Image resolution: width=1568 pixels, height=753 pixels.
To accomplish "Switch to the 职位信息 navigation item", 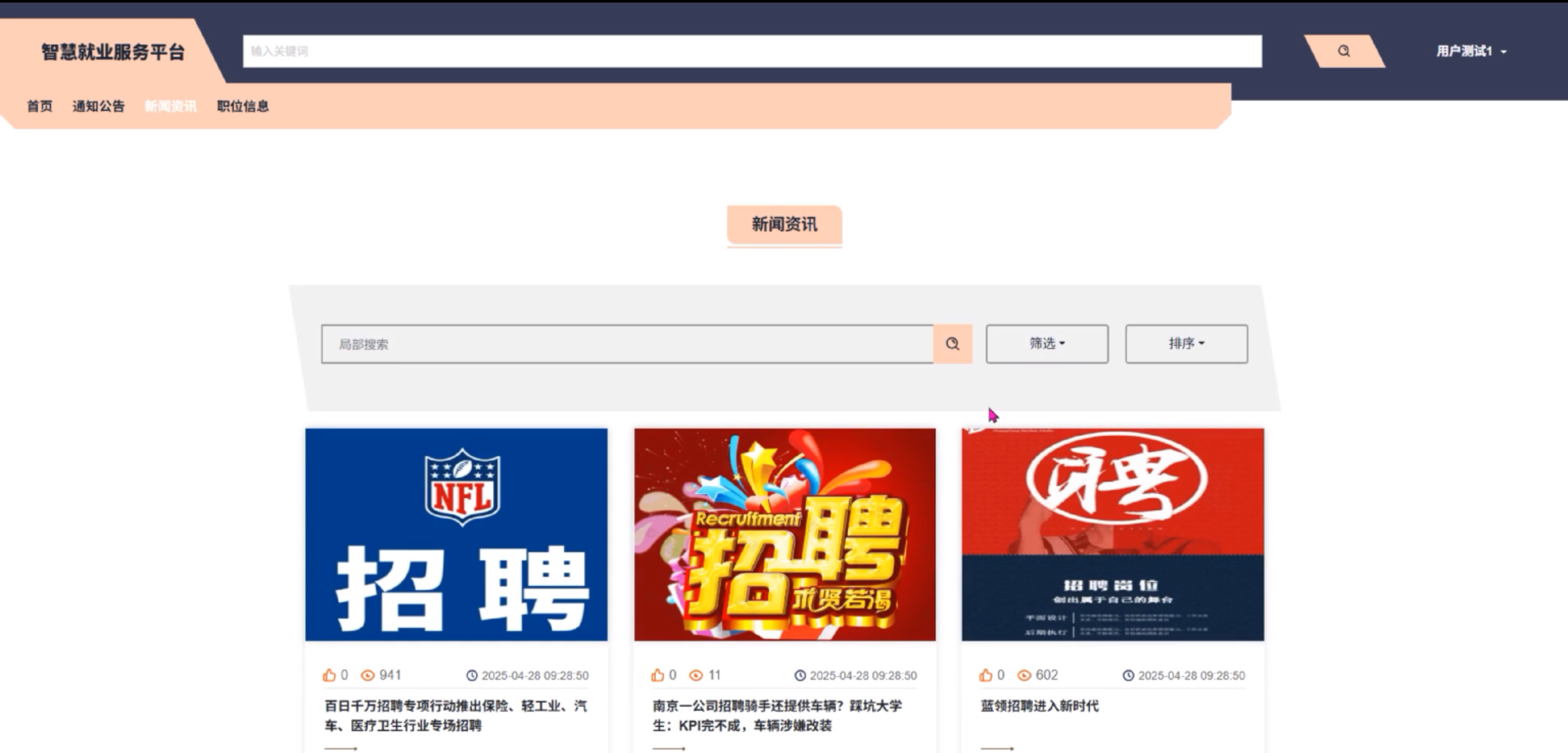I will pos(243,107).
